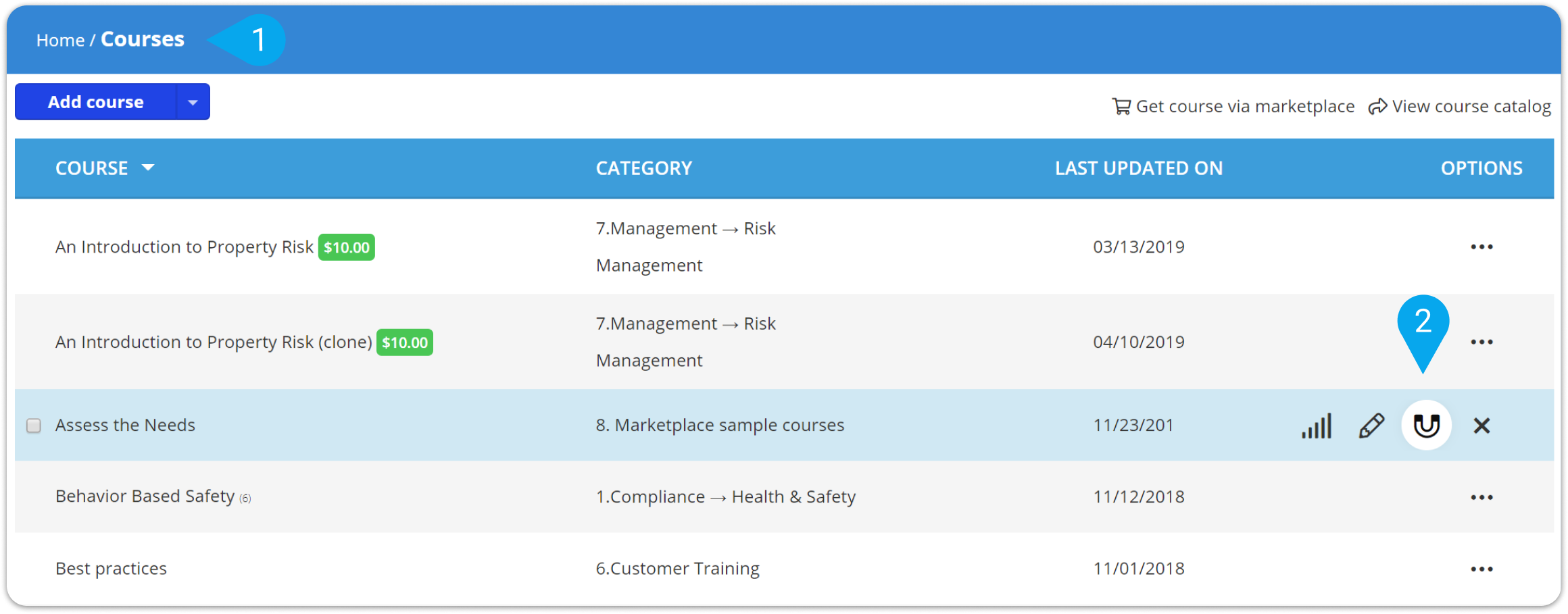Image resolution: width=1568 pixels, height=614 pixels.
Task: Click the magnet icon in highlighted row
Action: tap(1426, 426)
